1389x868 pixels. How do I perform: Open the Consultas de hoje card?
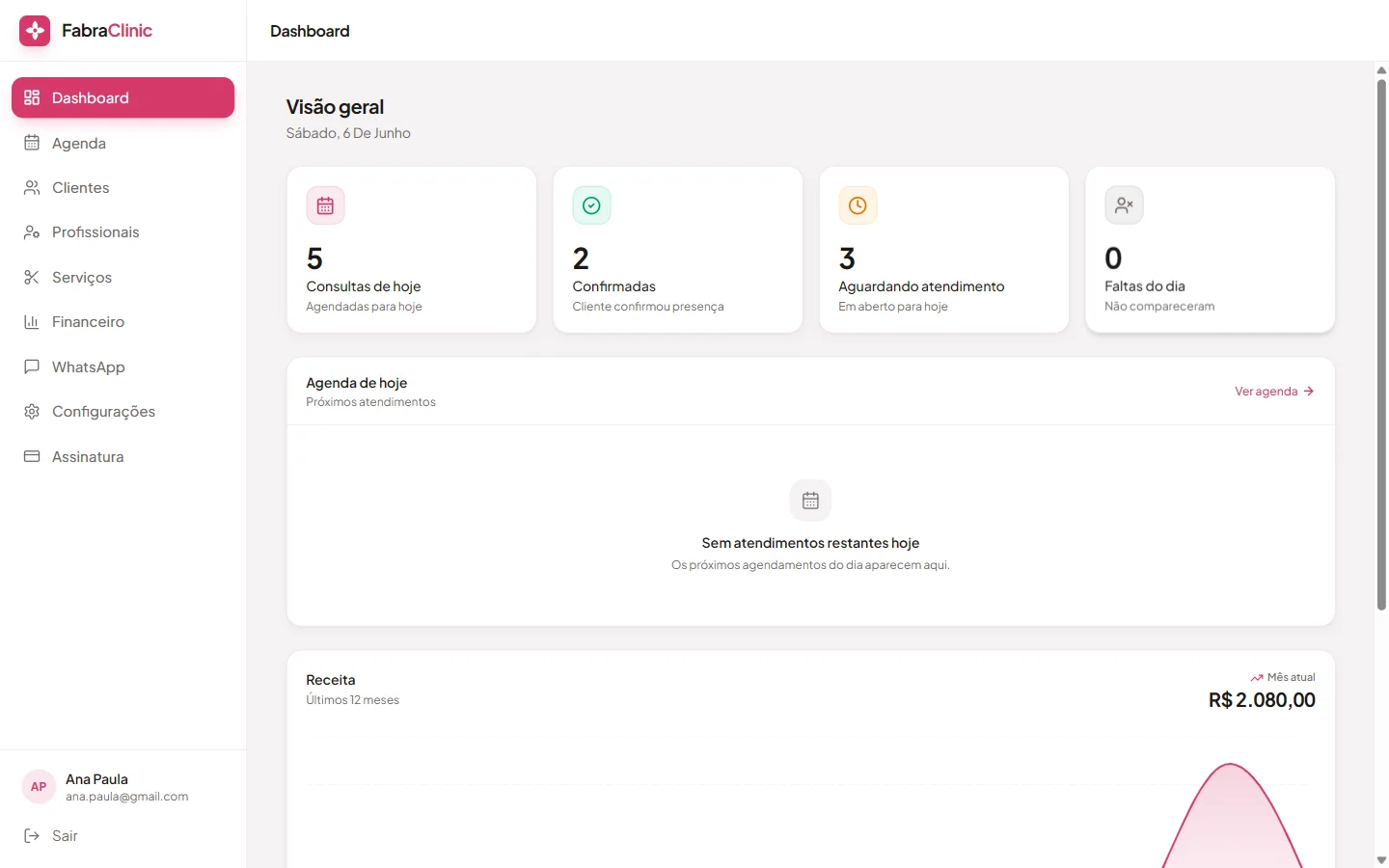tap(412, 250)
